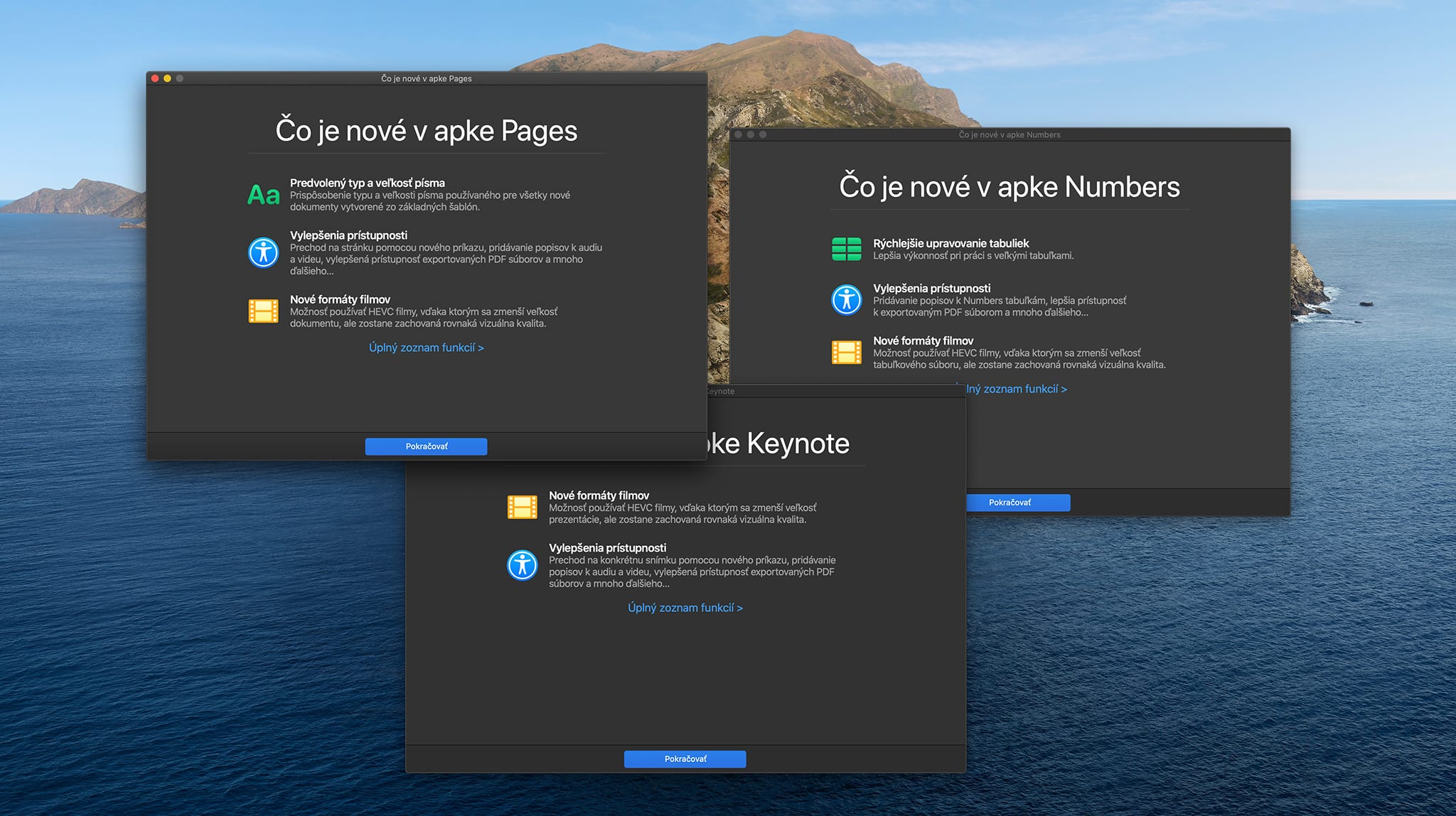This screenshot has width=1456, height=816.
Task: Click 'Čo je nové v apke Numbers' headline
Action: coord(1010,187)
